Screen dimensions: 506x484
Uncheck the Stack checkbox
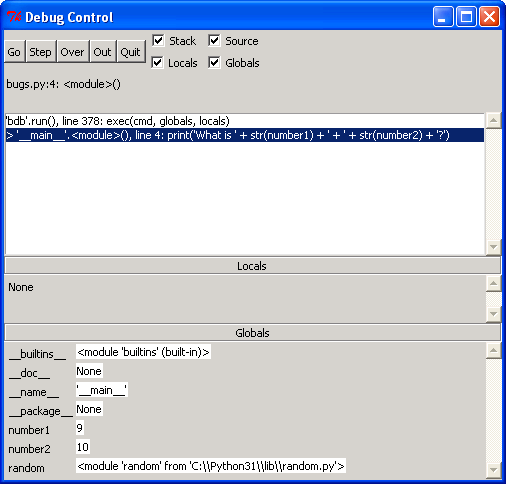point(158,41)
